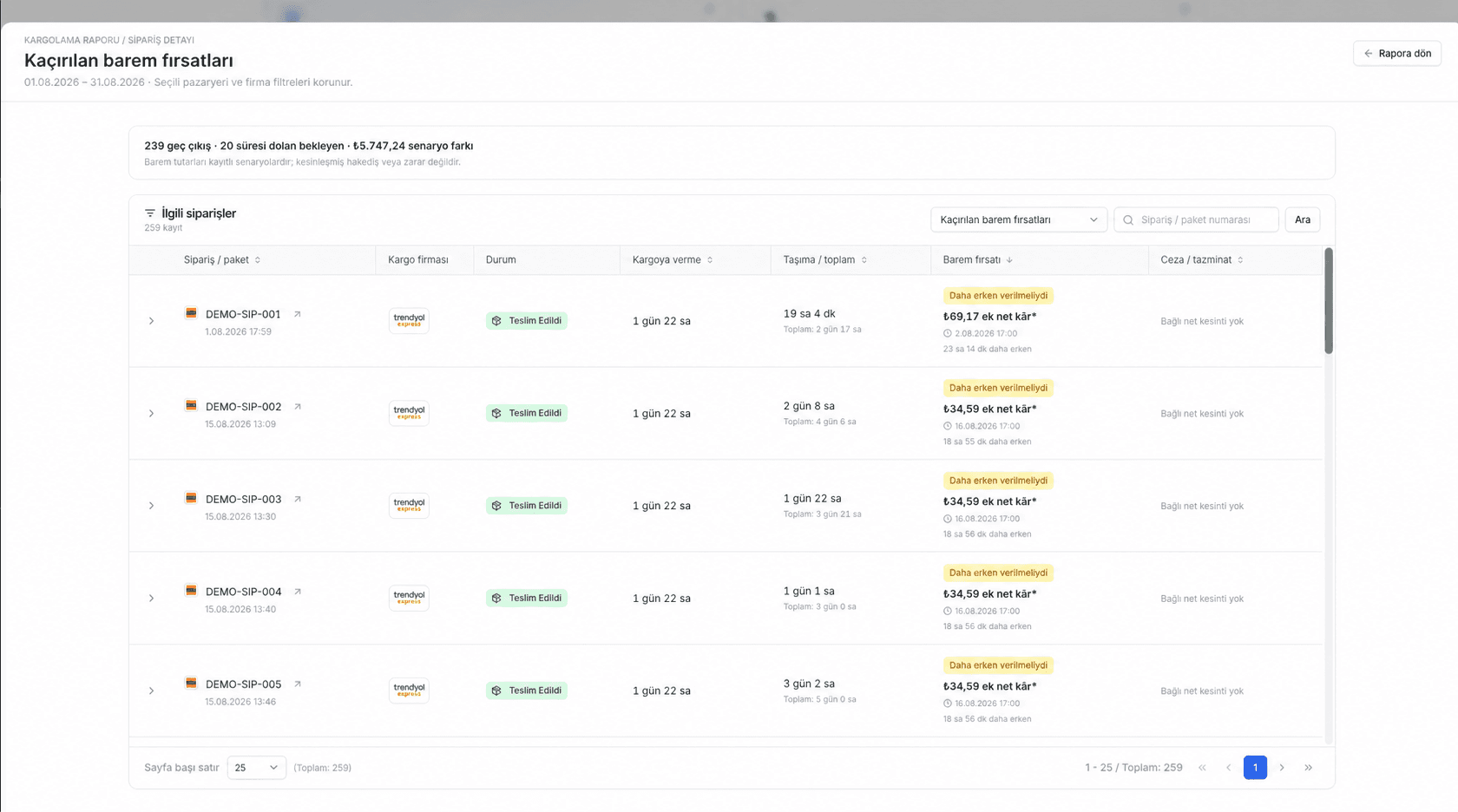The width and height of the screenshot is (1458, 812).
Task: Go to the previous page of orders
Action: click(x=1229, y=768)
